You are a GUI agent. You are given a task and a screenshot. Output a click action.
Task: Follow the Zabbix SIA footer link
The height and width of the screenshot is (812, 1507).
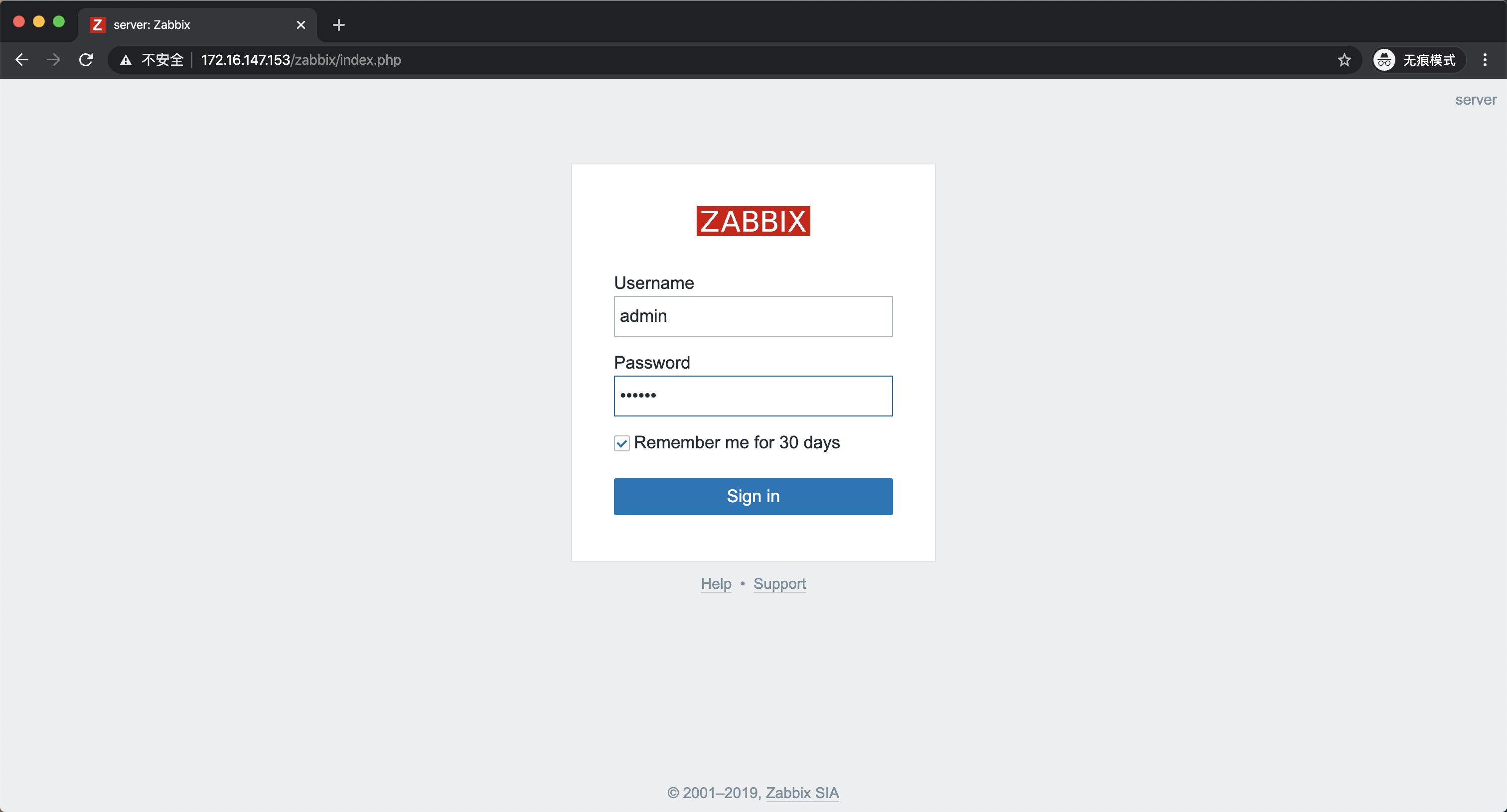click(x=802, y=793)
